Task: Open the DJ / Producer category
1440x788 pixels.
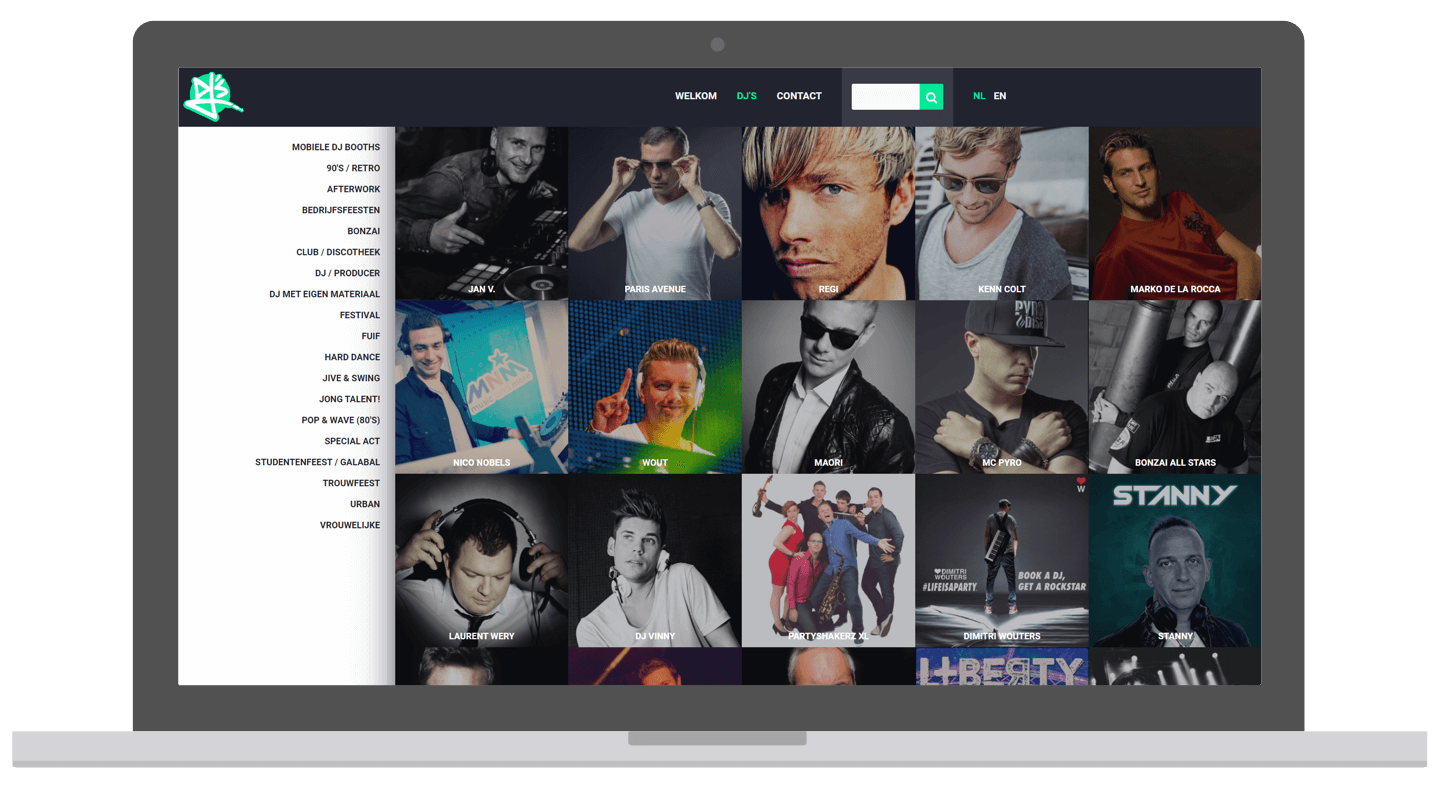Action: click(x=347, y=273)
